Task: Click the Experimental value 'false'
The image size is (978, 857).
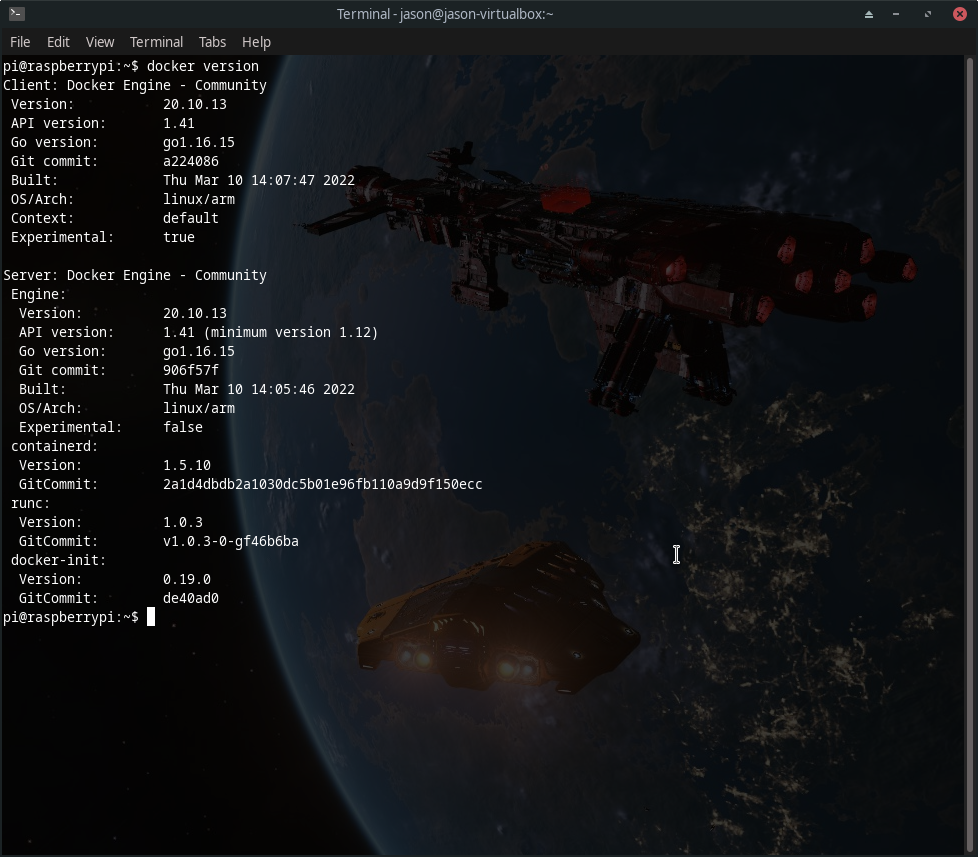Action: (183, 427)
